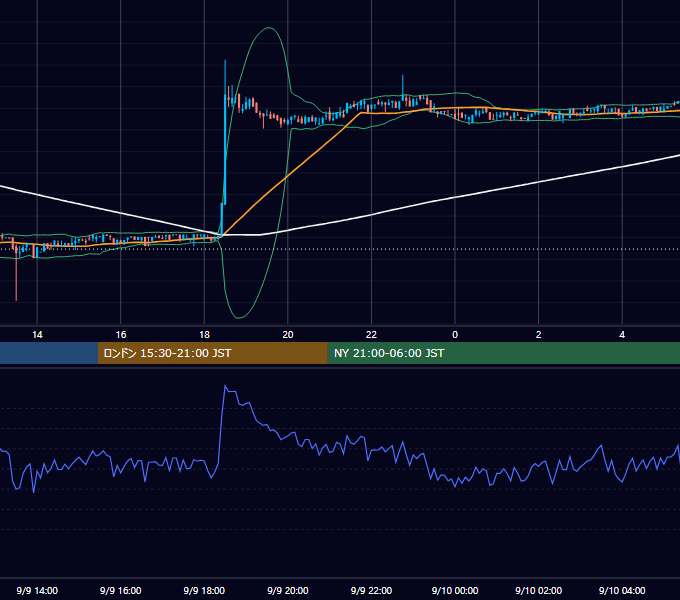680x600 pixels.
Task: Click the 9/10 00:00 time label
Action: [455, 590]
